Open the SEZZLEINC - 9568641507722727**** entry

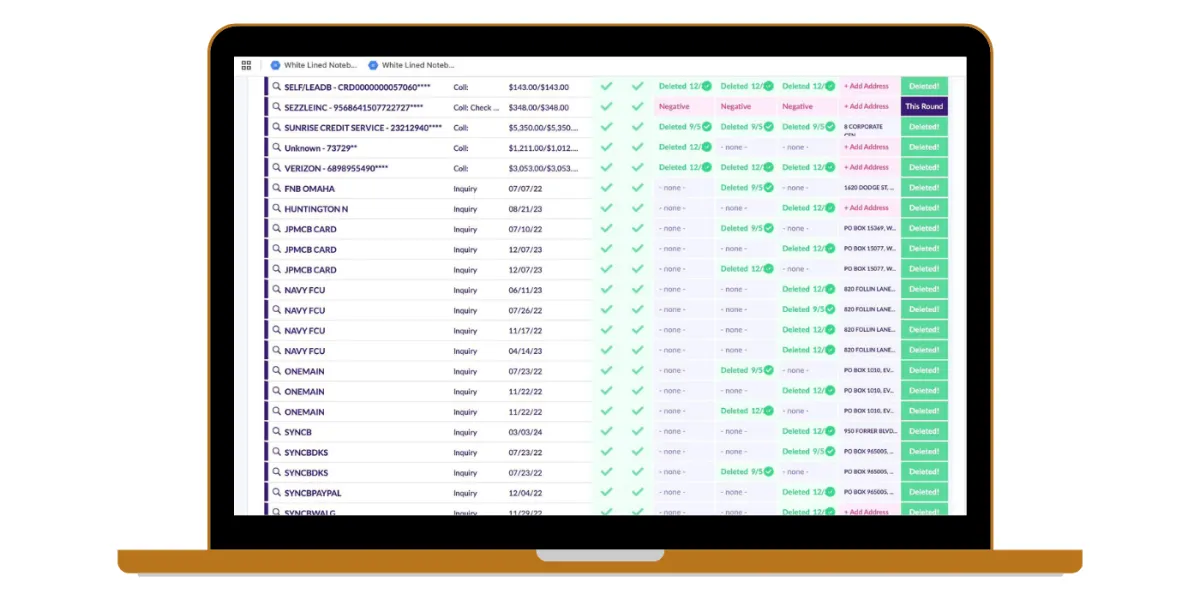[x=353, y=107]
